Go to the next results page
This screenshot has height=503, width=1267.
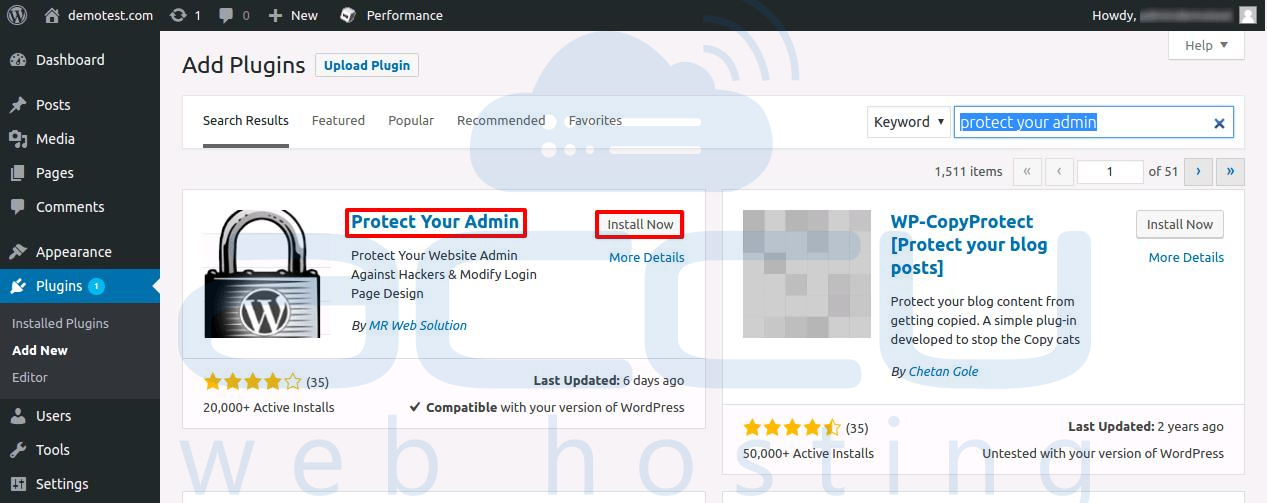click(1198, 172)
